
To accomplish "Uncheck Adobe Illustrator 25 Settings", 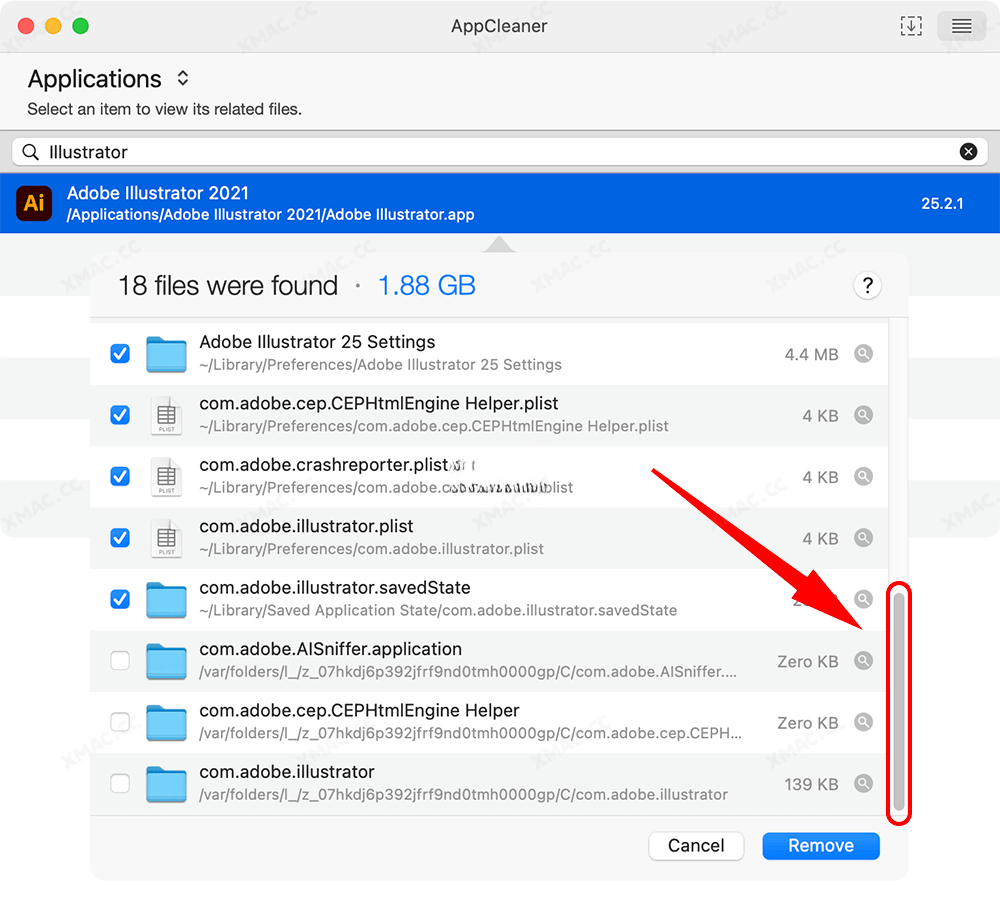I will pos(120,353).
